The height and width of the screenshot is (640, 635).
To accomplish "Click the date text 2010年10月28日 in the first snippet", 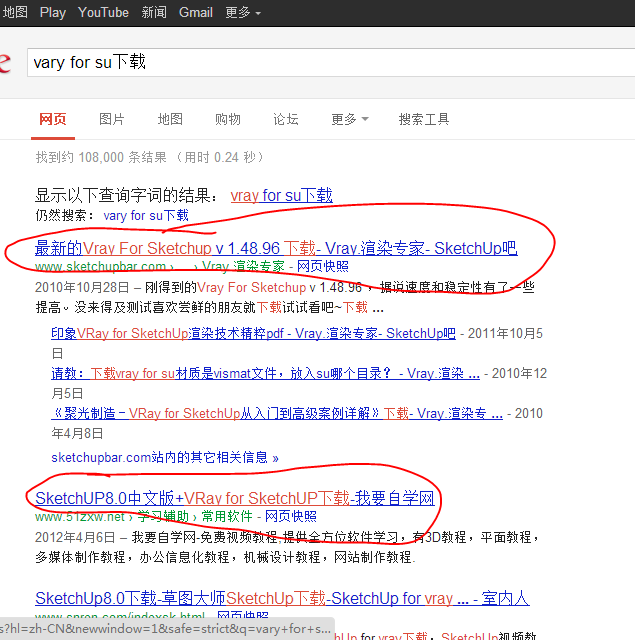I will pyautogui.click(x=82, y=287).
